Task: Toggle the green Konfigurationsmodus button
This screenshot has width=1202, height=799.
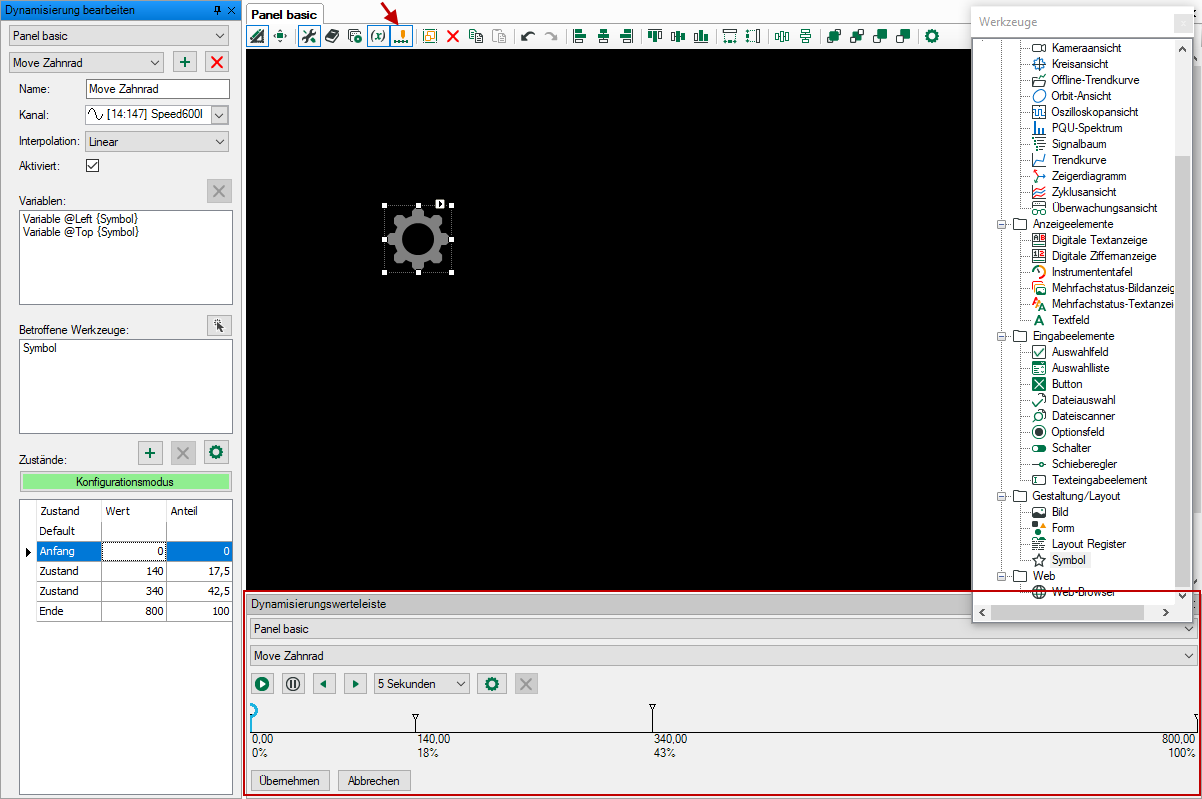Action: coord(125,481)
